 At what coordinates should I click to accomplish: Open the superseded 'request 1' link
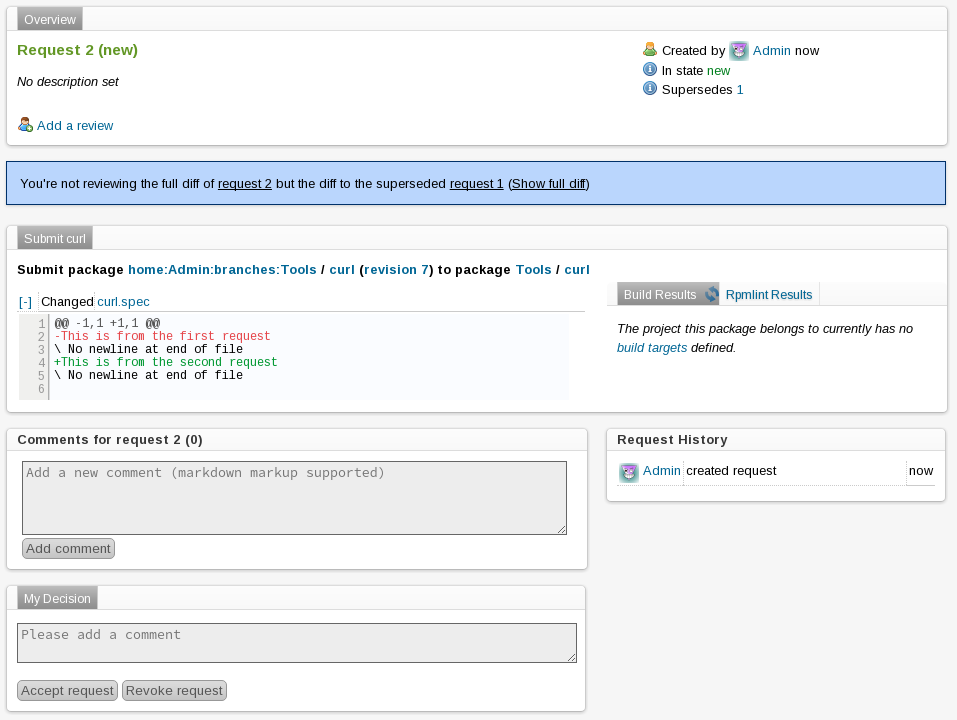[x=476, y=184]
